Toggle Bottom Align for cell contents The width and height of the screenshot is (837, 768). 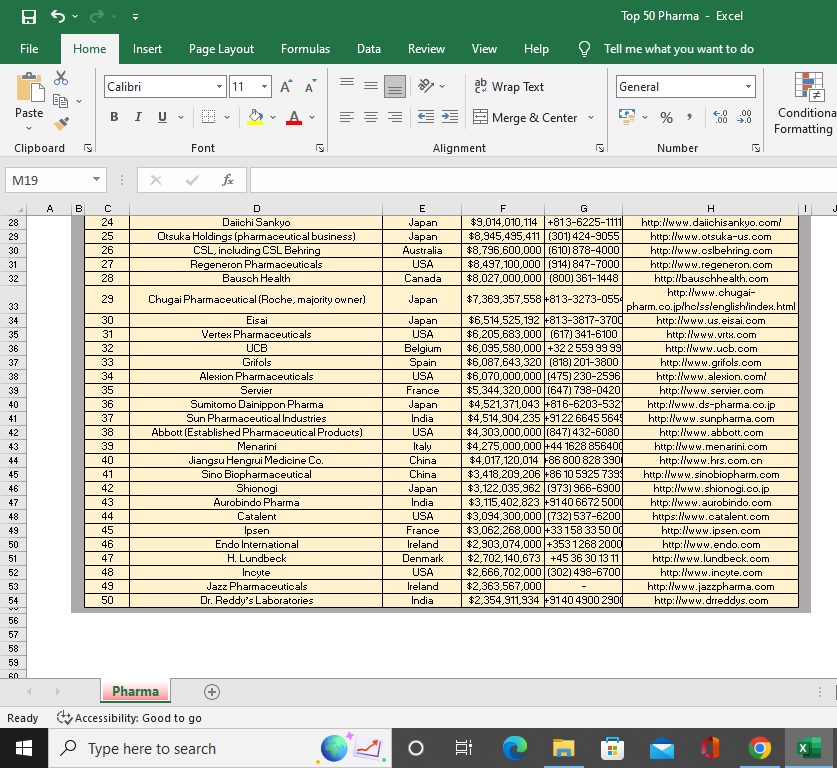(395, 86)
